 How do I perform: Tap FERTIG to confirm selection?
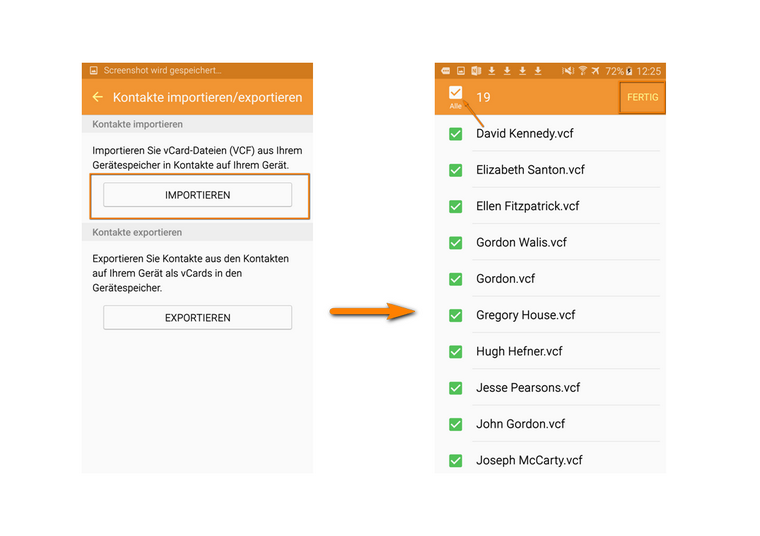click(x=642, y=97)
